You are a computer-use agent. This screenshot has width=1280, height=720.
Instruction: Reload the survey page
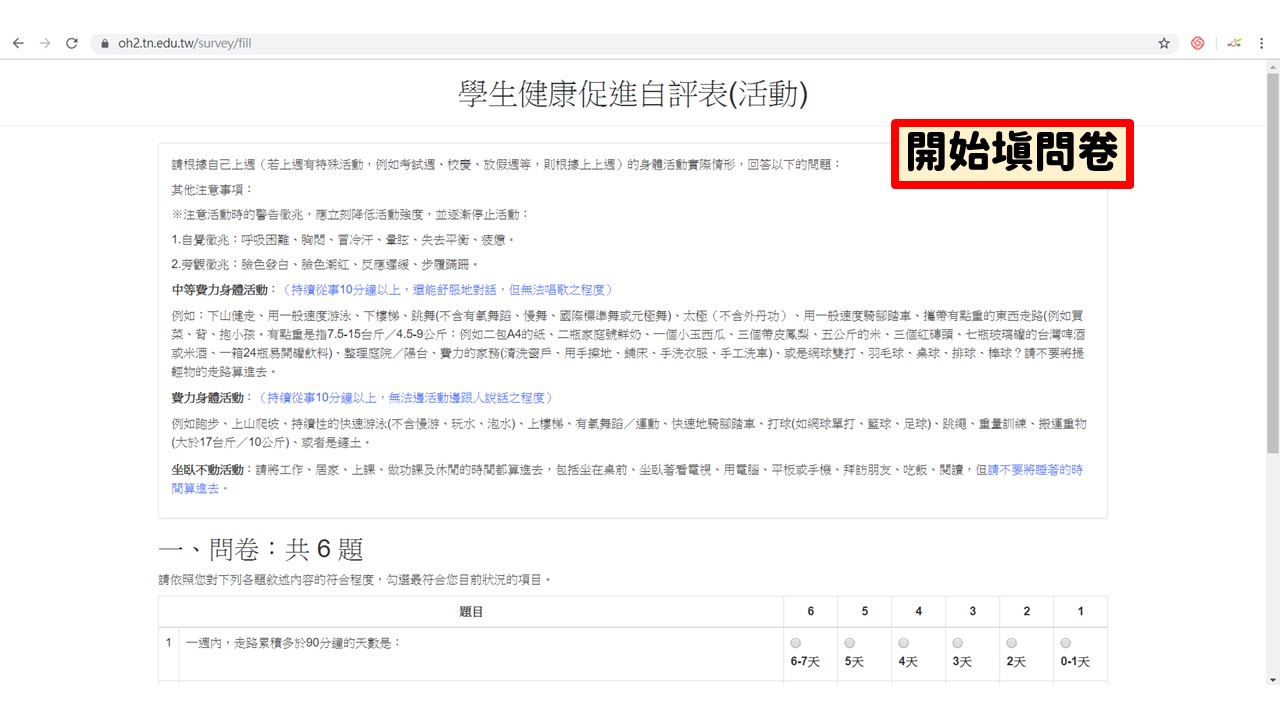(x=72, y=43)
